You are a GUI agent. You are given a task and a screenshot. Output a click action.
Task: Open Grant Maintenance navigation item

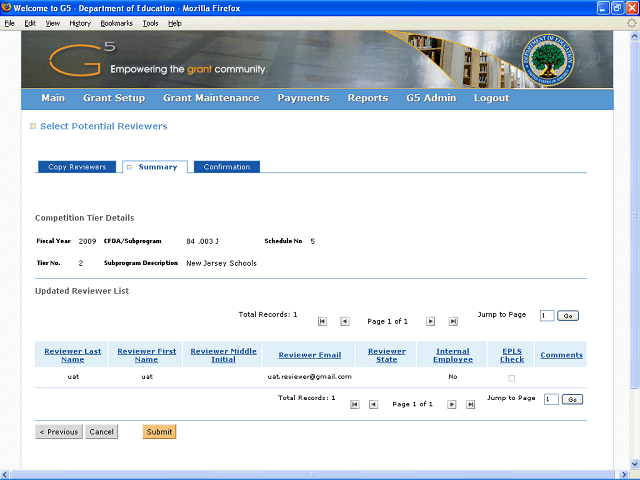click(211, 98)
